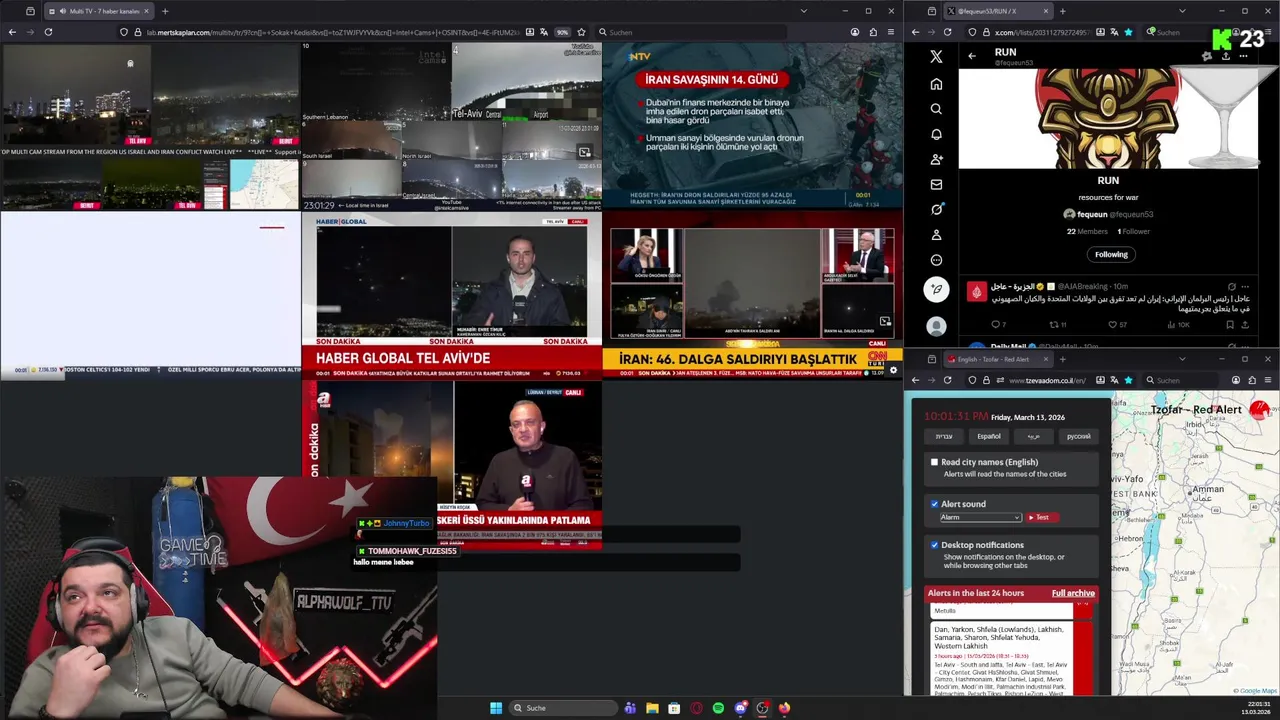Go back from the RUN list page
1280x720 pixels.
click(x=971, y=56)
